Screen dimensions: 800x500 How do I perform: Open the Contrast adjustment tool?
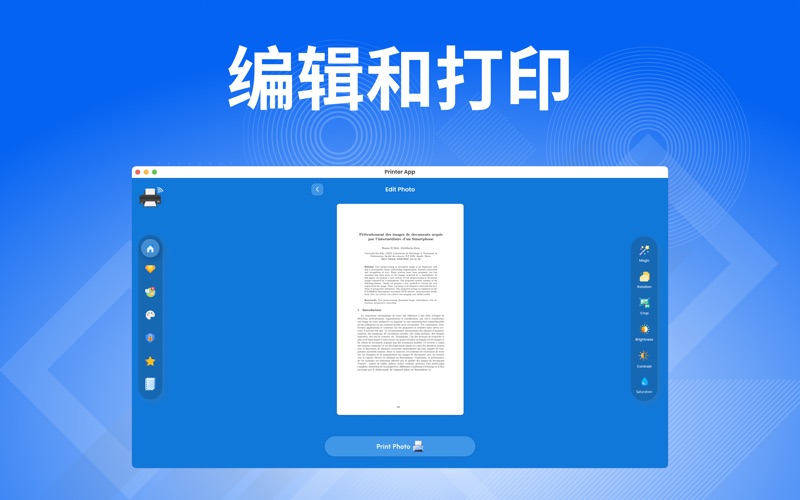(x=644, y=359)
